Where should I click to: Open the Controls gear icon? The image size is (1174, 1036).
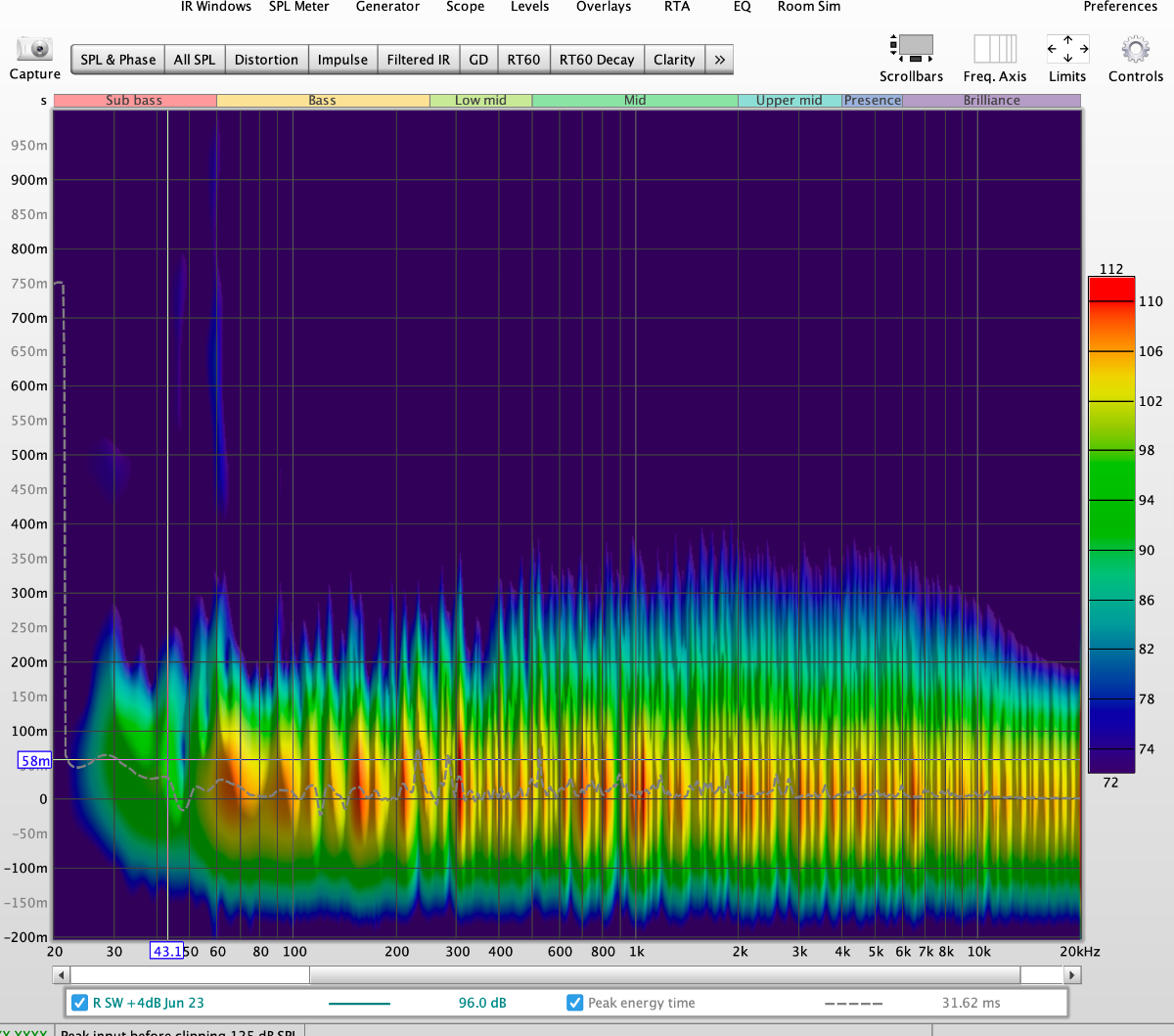tap(1135, 48)
